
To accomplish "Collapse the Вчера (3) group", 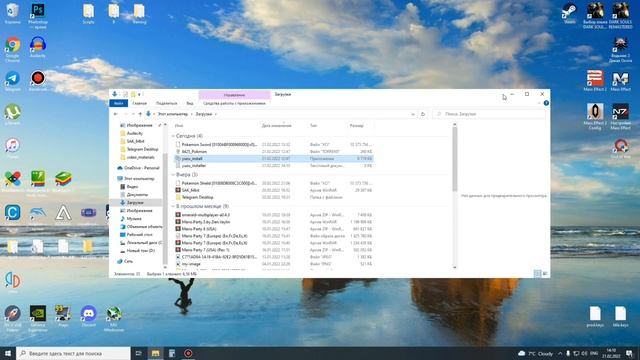I will tap(173, 174).
